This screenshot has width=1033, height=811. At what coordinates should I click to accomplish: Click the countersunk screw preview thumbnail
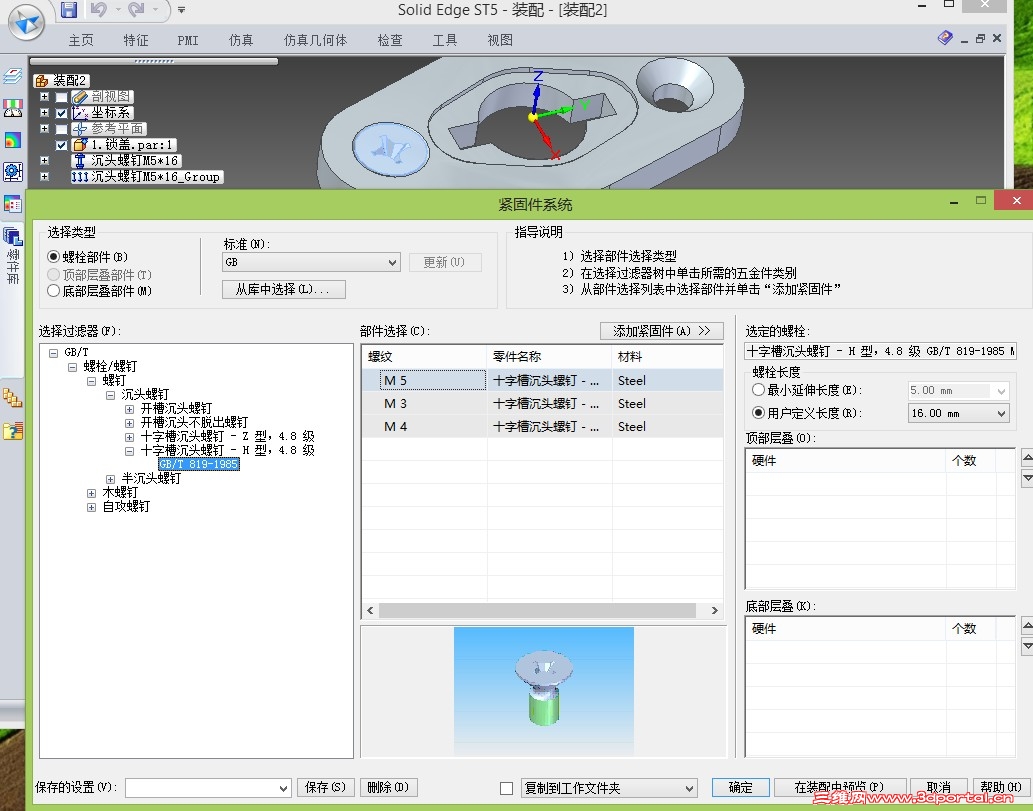click(544, 691)
